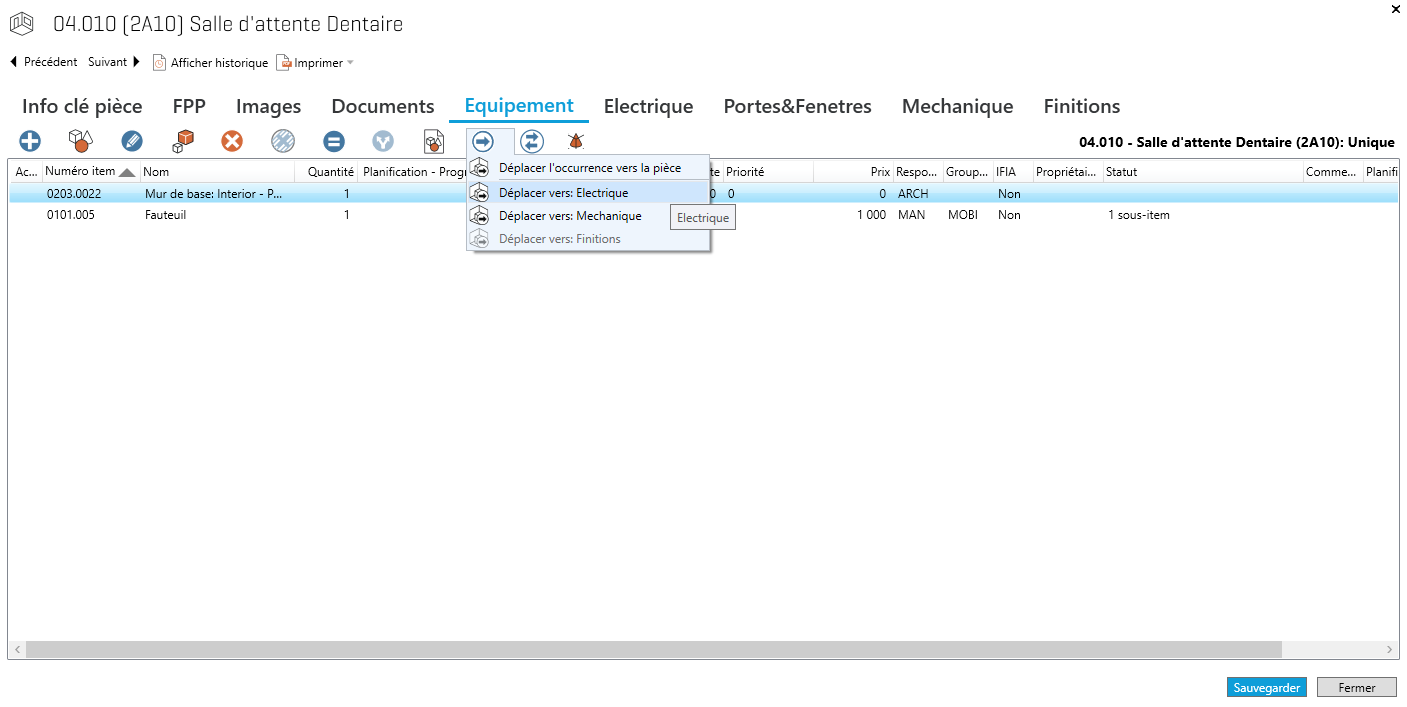1407x707 pixels.
Task: Expand the Imprimer dropdown arrow
Action: coord(350,63)
